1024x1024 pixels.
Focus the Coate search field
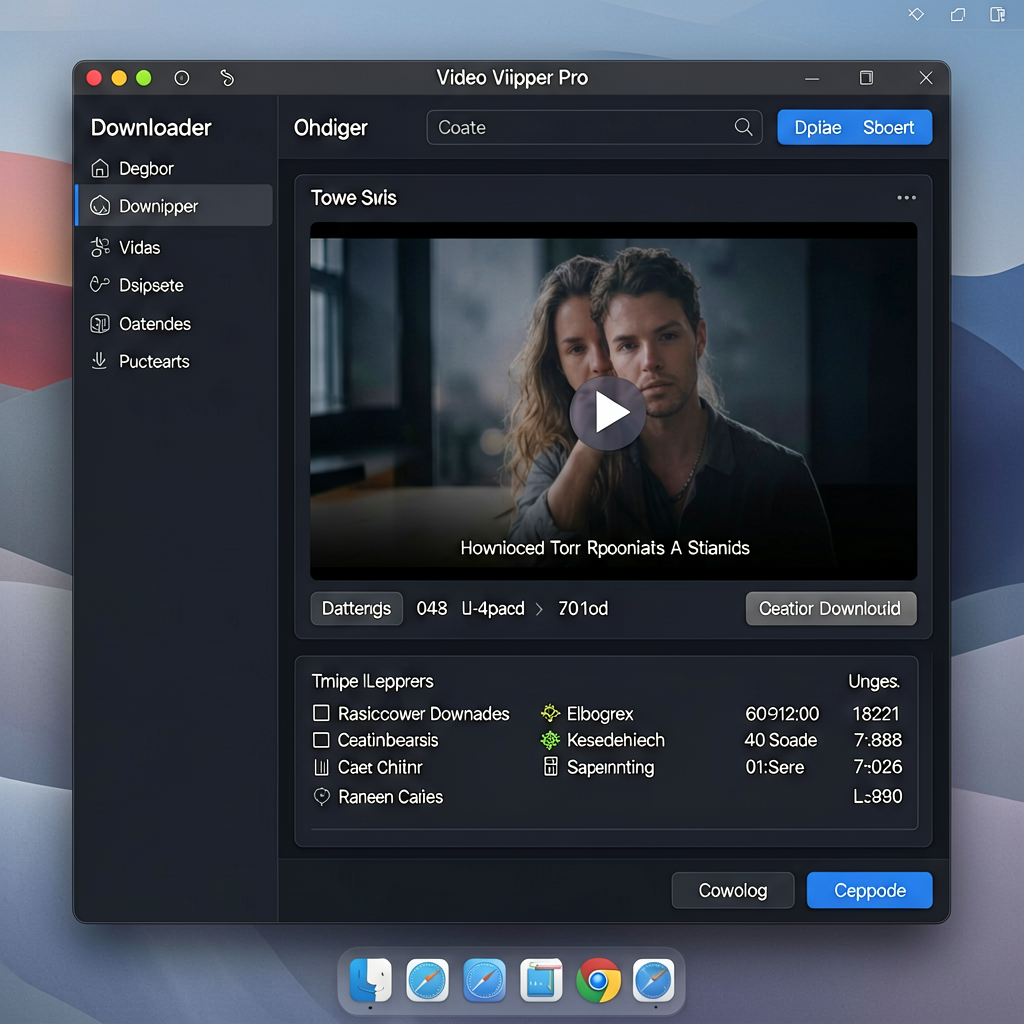pos(594,127)
